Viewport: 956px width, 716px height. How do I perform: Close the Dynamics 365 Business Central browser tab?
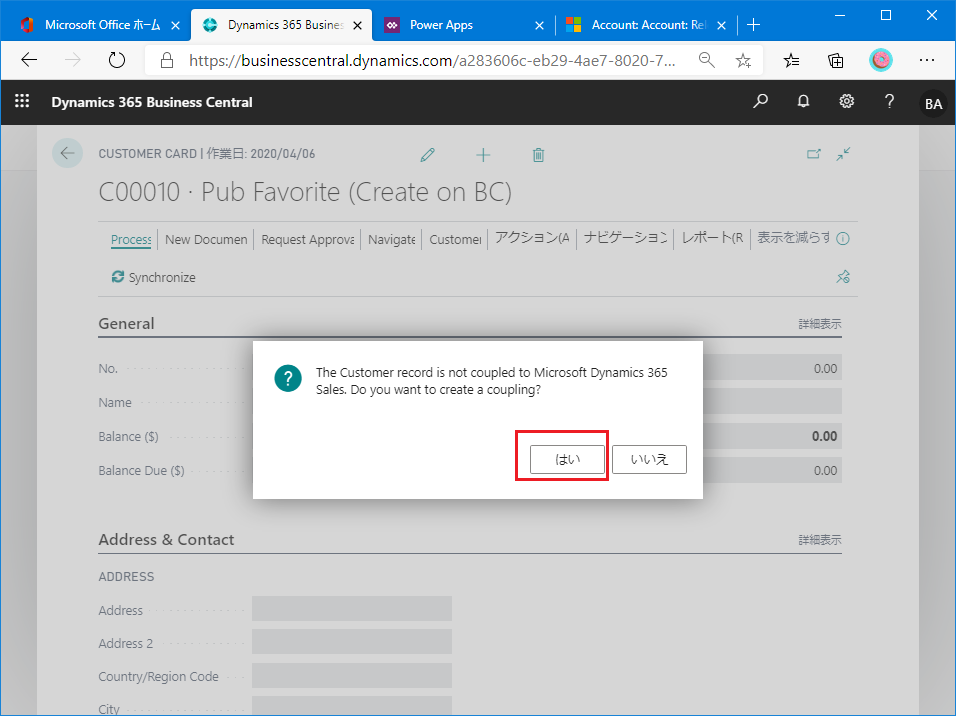[358, 26]
